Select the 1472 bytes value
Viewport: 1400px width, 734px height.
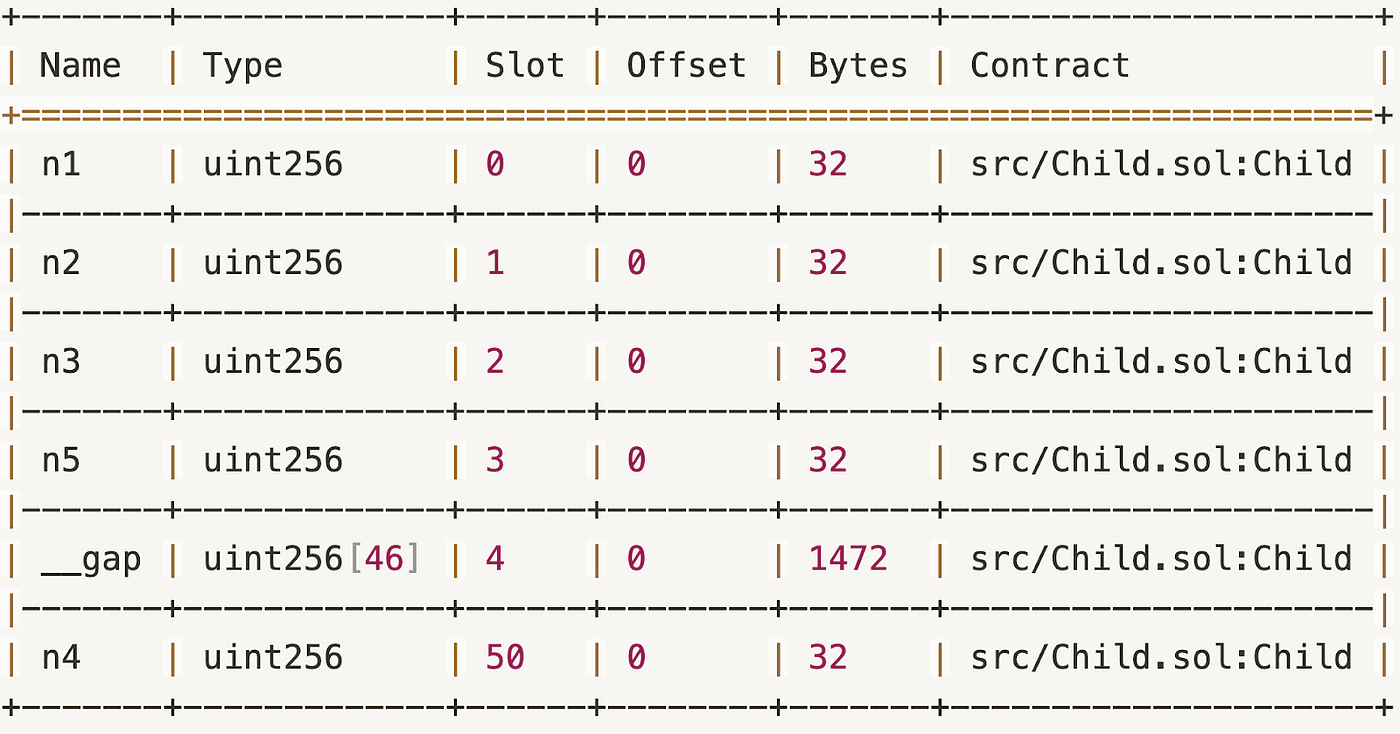pos(848,558)
